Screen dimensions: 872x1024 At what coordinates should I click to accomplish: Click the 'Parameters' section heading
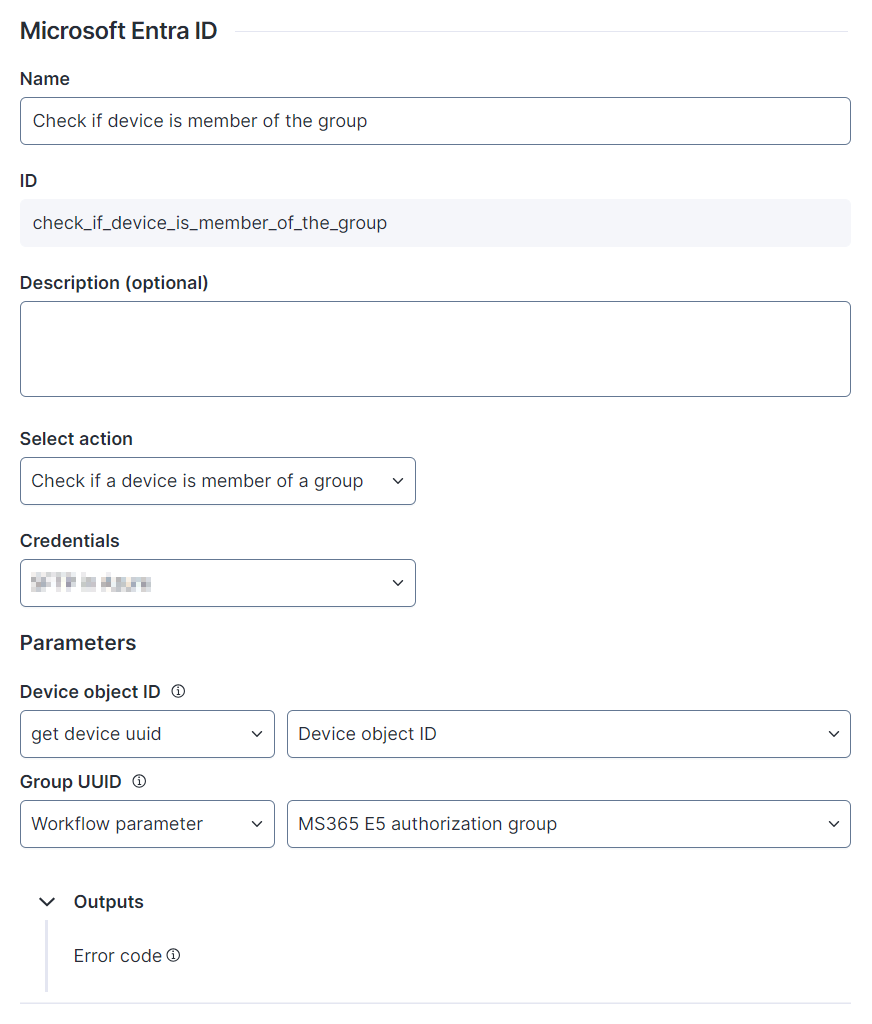point(78,643)
